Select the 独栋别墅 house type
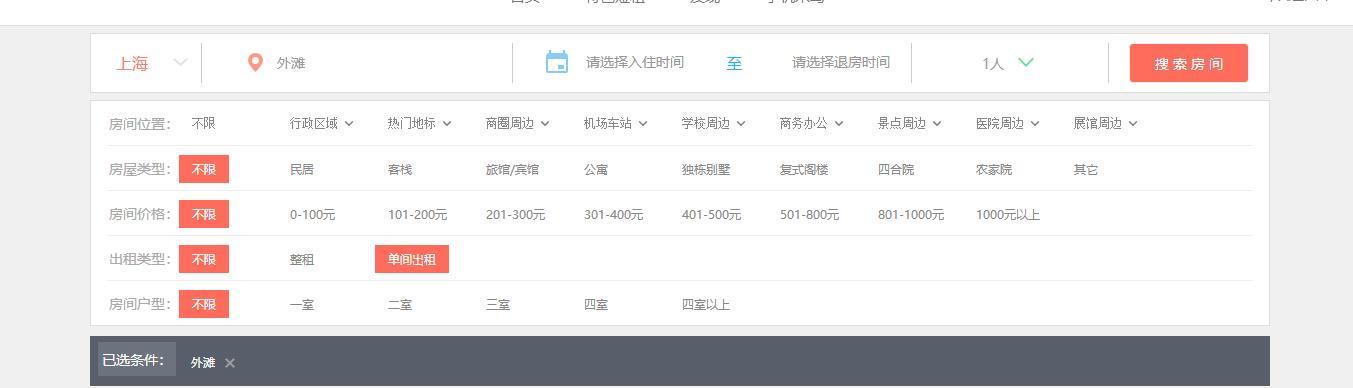 click(x=706, y=170)
